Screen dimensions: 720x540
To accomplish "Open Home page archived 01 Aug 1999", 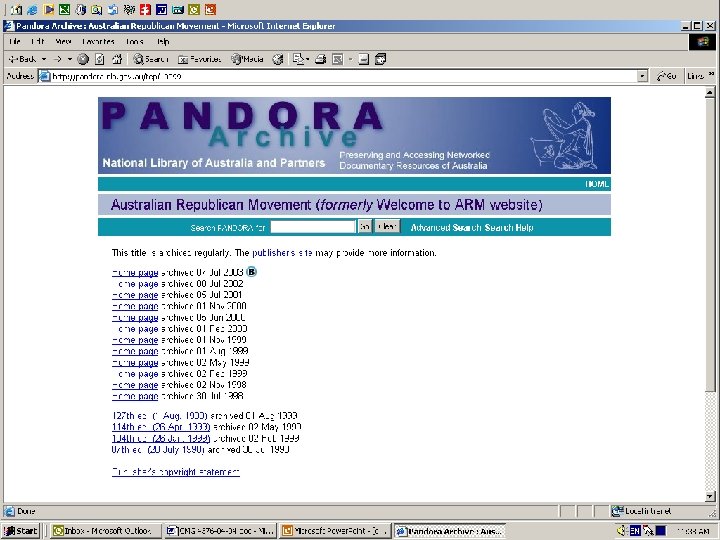I will click(135, 352).
